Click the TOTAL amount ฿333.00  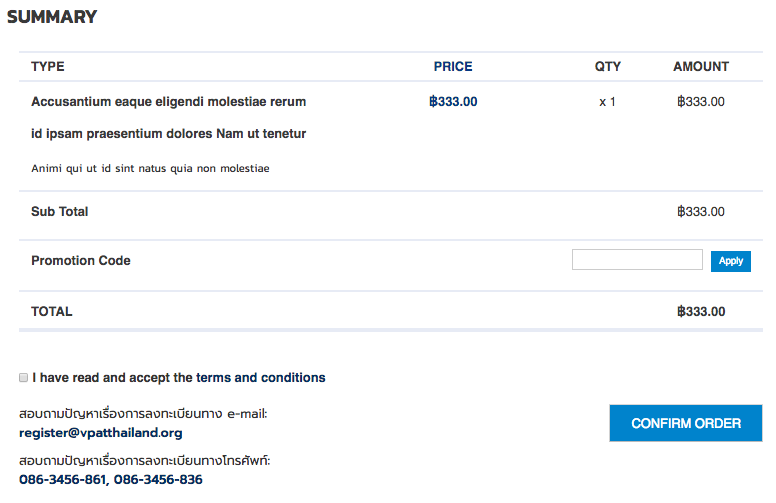tap(701, 311)
